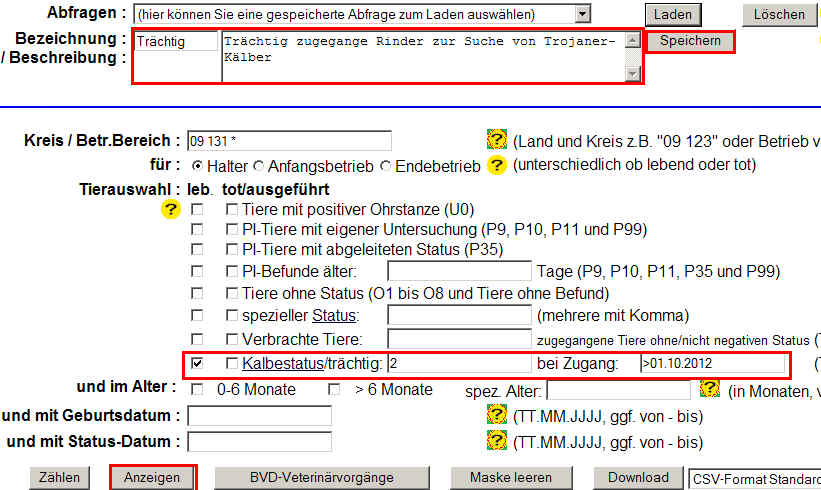821x490 pixels.
Task: Click help icon next to Status-Datum field
Action: pyautogui.click(x=496, y=441)
